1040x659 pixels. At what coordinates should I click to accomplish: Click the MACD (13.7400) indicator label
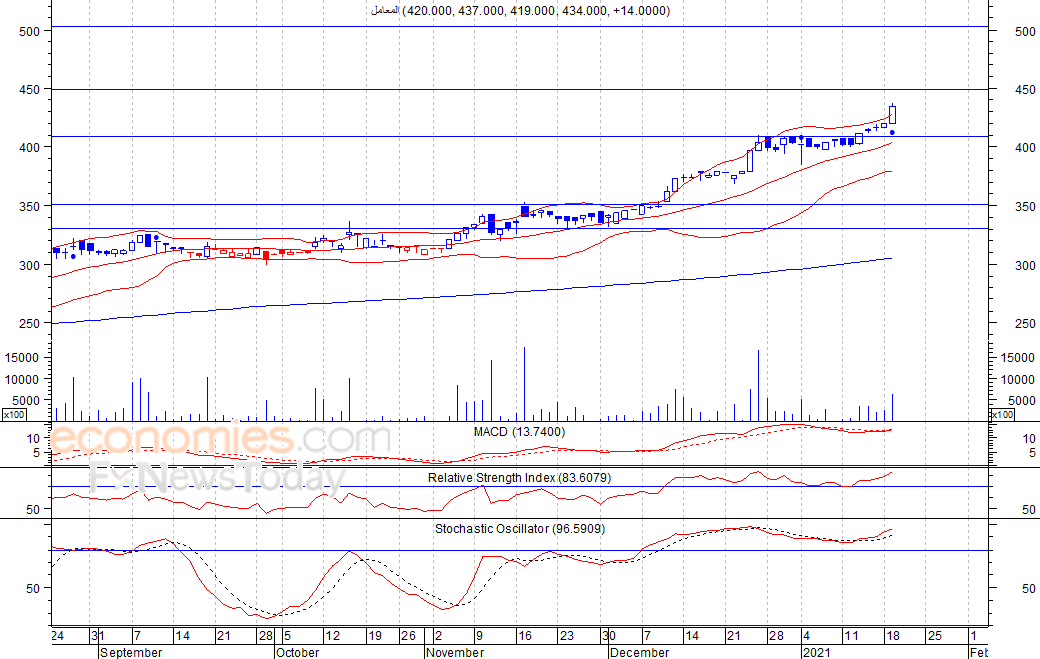click(519, 432)
